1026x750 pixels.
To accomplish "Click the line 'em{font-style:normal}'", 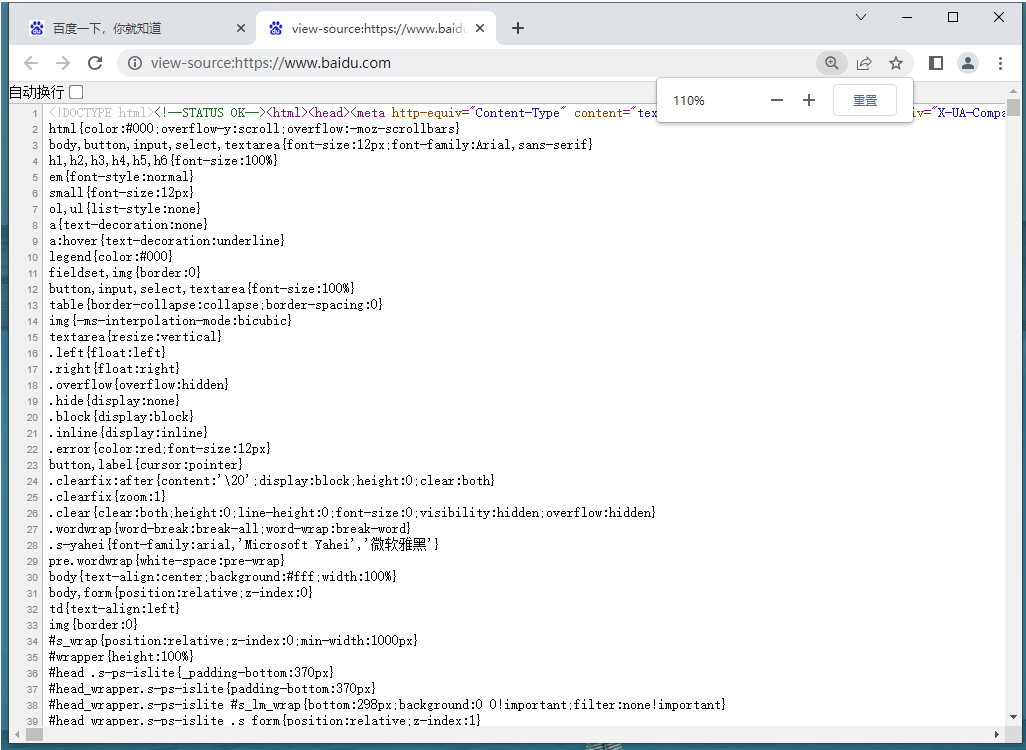I will tap(122, 177).
